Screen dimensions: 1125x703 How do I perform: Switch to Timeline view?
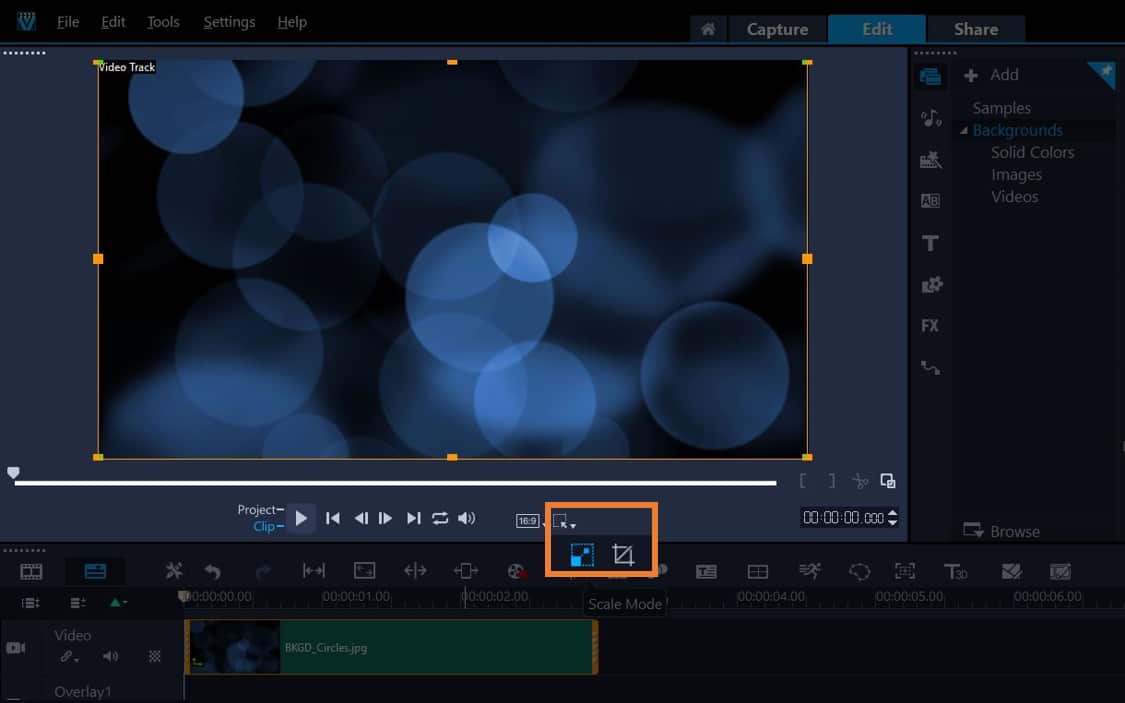(x=95, y=572)
